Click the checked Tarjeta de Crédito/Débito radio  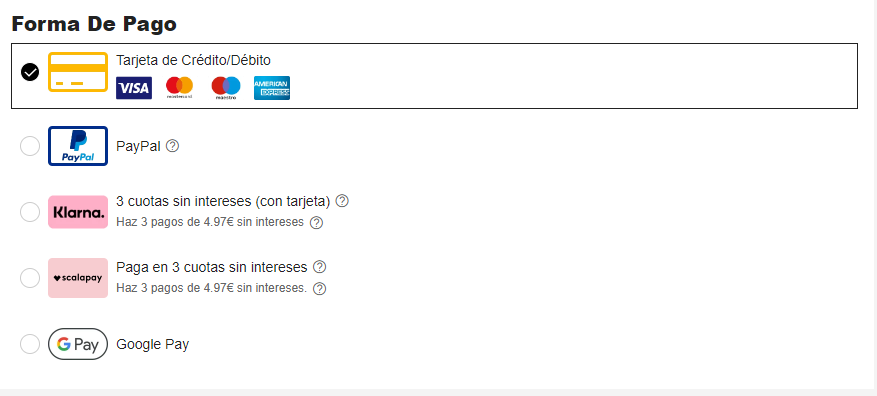pos(30,72)
